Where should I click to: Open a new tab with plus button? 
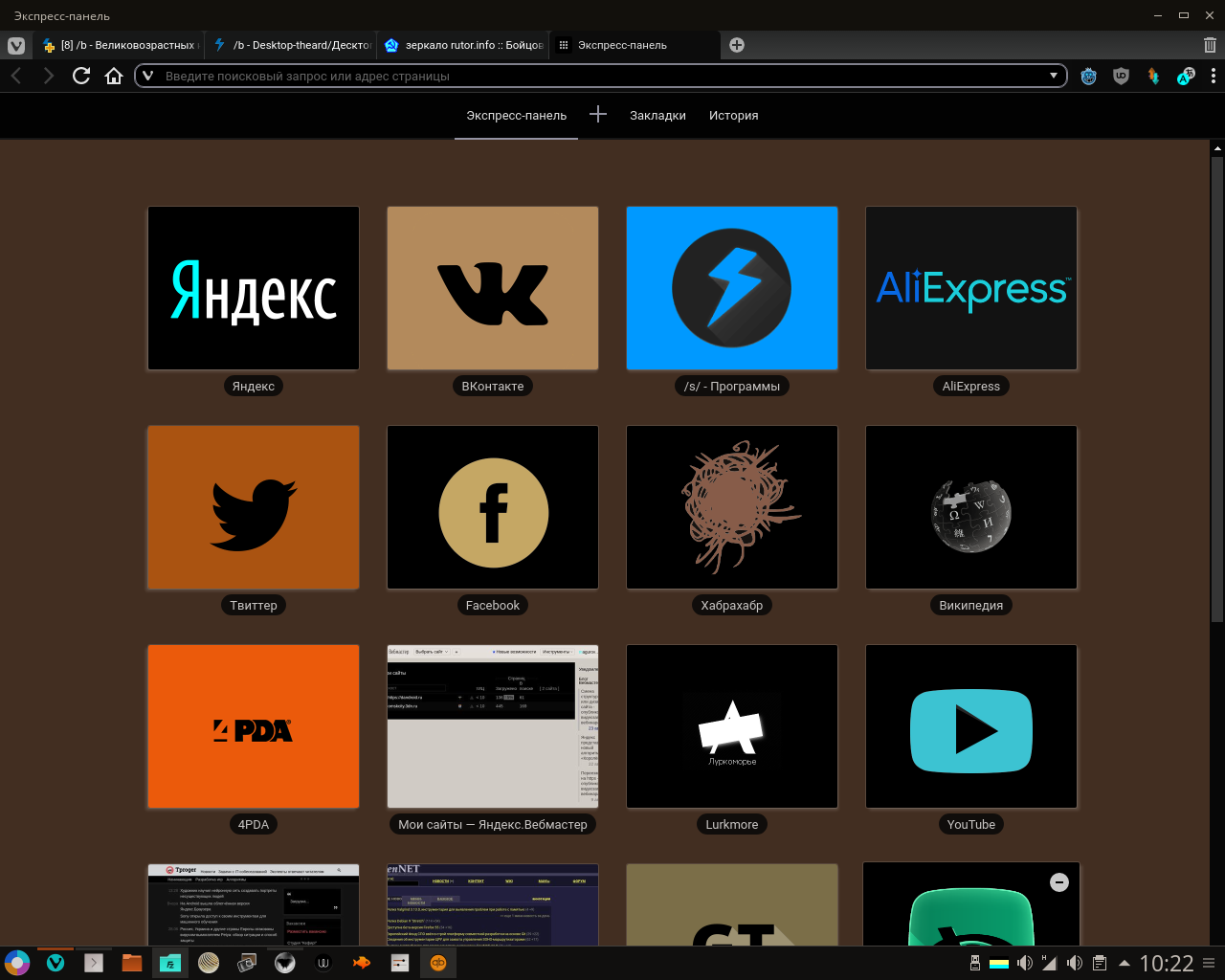[737, 45]
